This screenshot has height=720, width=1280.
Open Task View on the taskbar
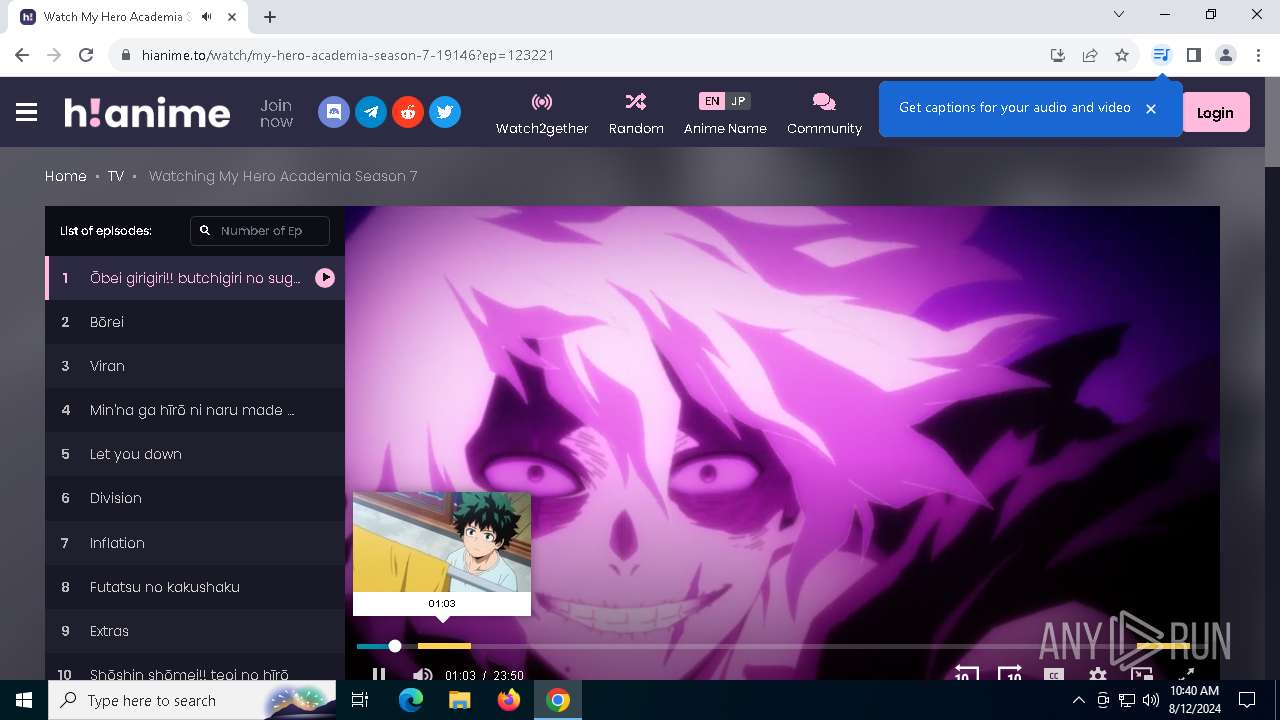[x=360, y=700]
